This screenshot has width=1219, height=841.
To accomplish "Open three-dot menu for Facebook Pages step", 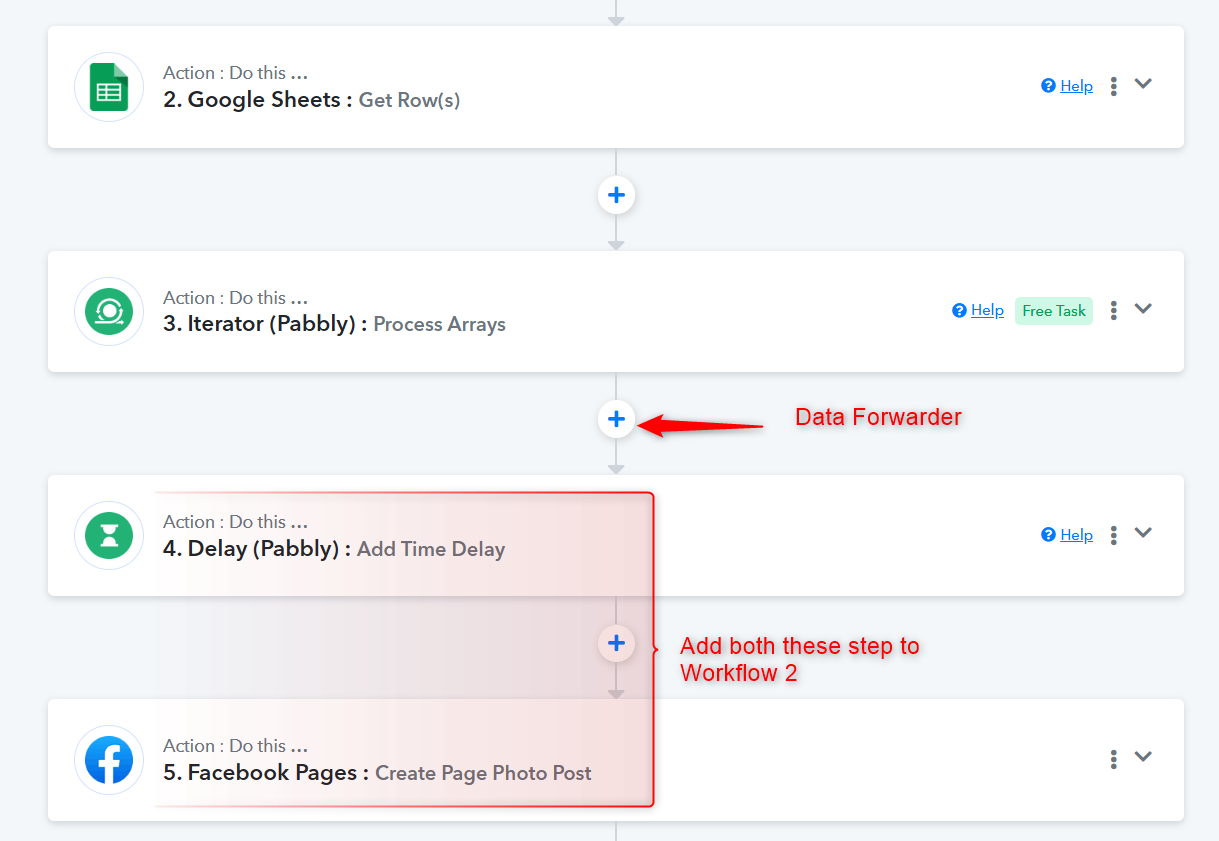I will [1113, 759].
